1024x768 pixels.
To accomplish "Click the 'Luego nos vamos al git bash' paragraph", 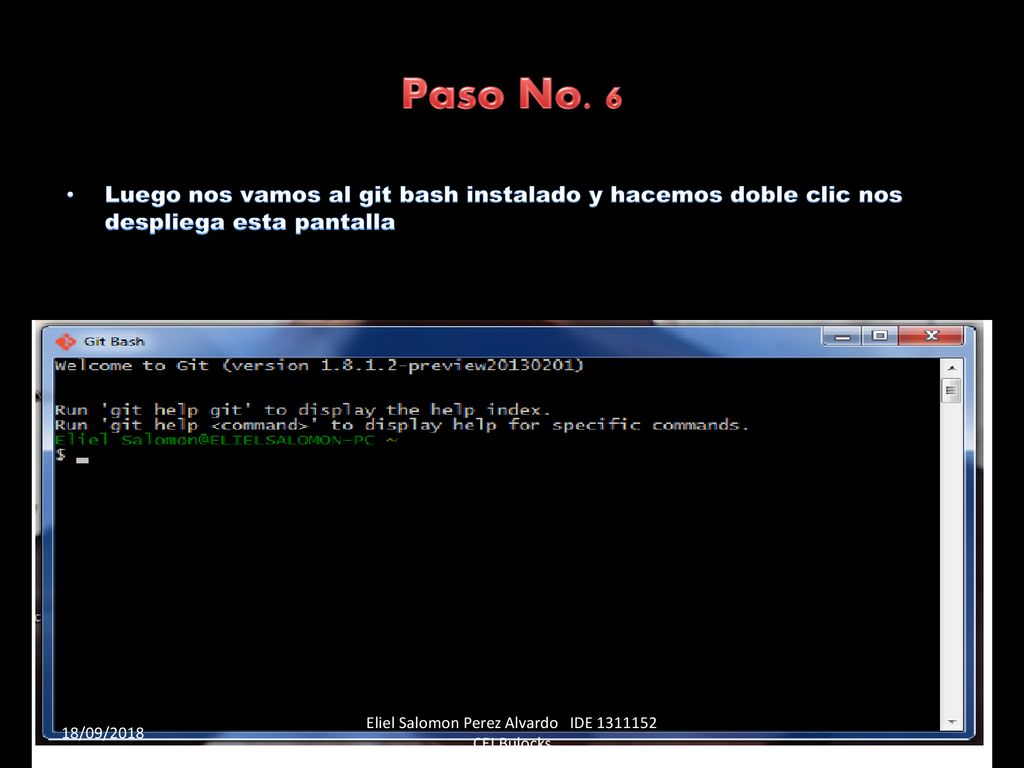I will coord(503,208).
